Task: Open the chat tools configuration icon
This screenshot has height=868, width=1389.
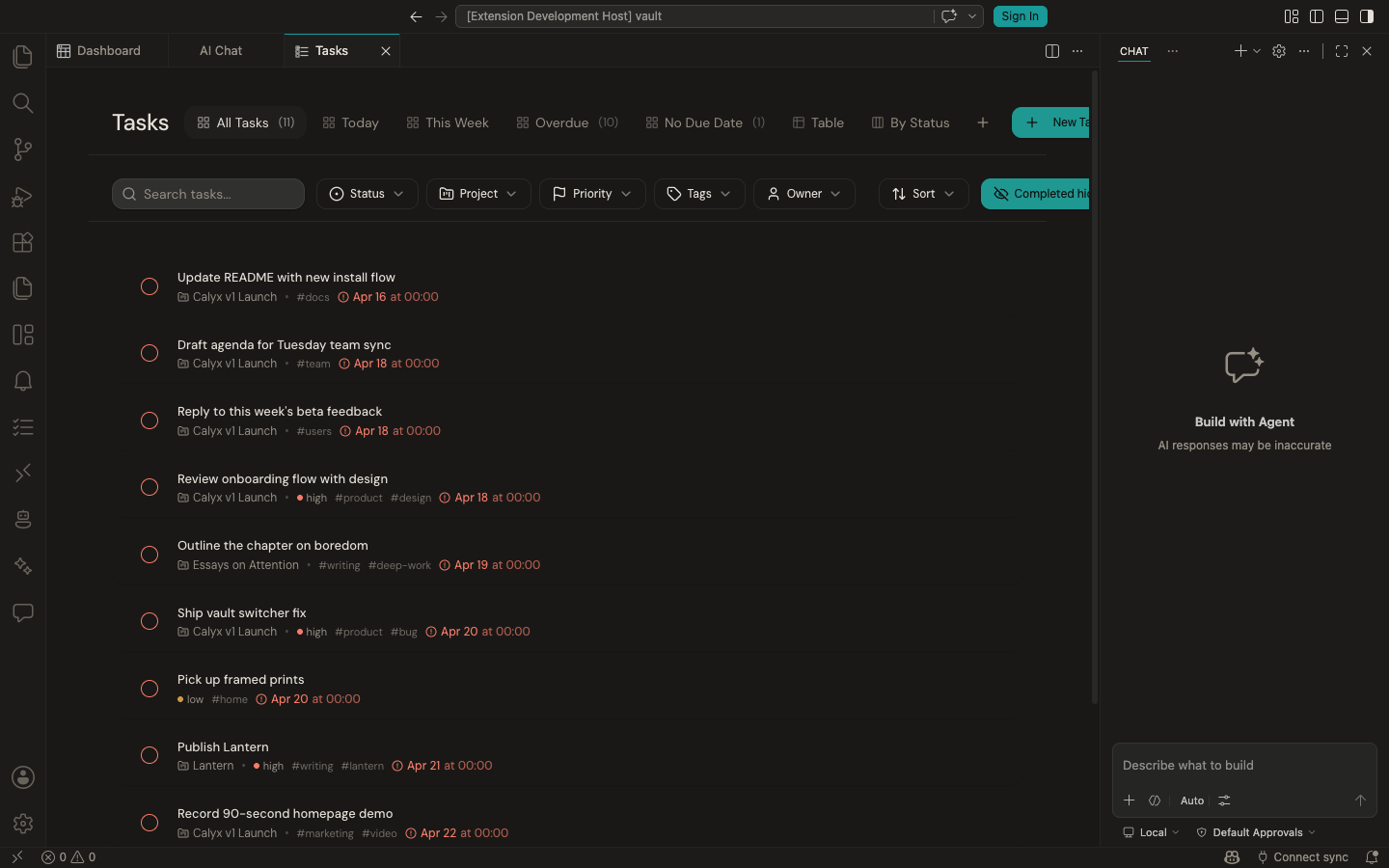Action: click(x=1224, y=800)
